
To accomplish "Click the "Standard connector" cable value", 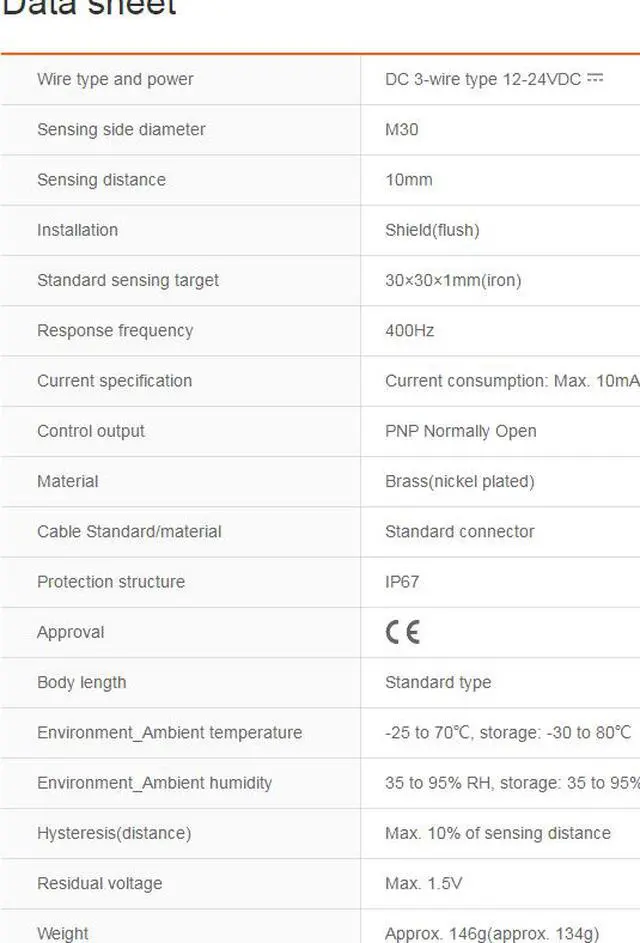I will pyautogui.click(x=459, y=531).
